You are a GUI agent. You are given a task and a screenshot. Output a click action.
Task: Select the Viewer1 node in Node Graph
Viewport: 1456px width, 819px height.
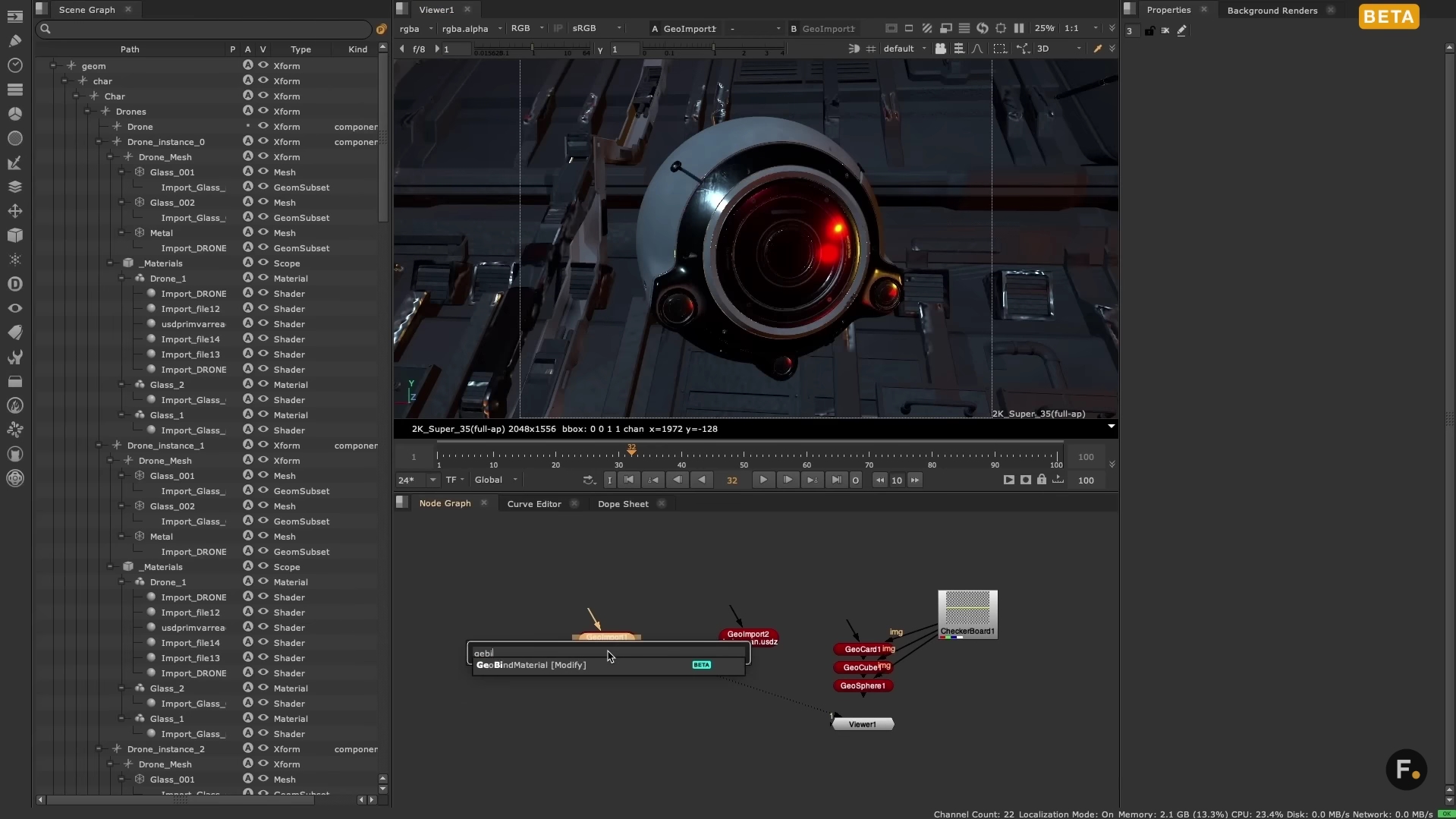(863, 724)
